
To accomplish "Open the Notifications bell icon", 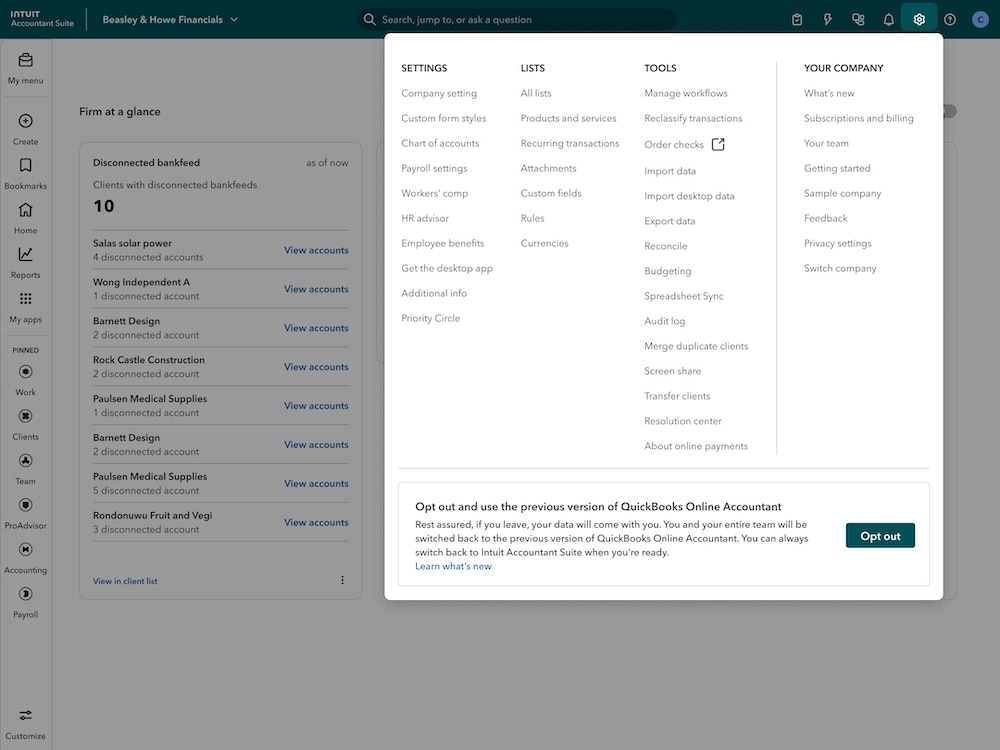I will click(888, 18).
